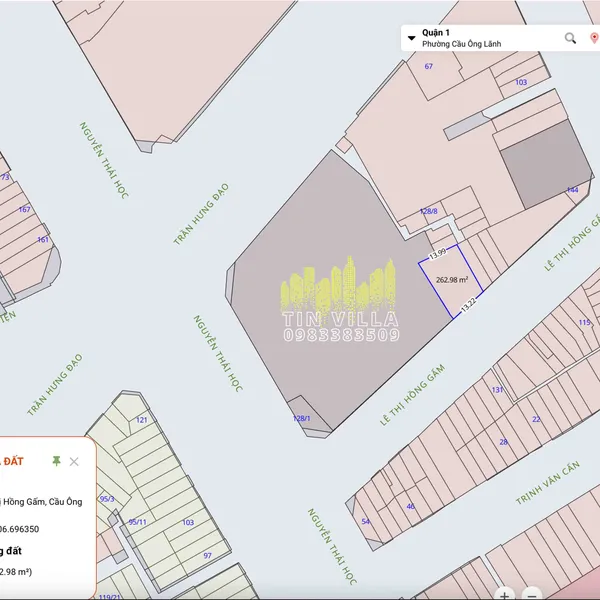Click parcel number 128/8
Screen dimensions: 600x600
429,211
